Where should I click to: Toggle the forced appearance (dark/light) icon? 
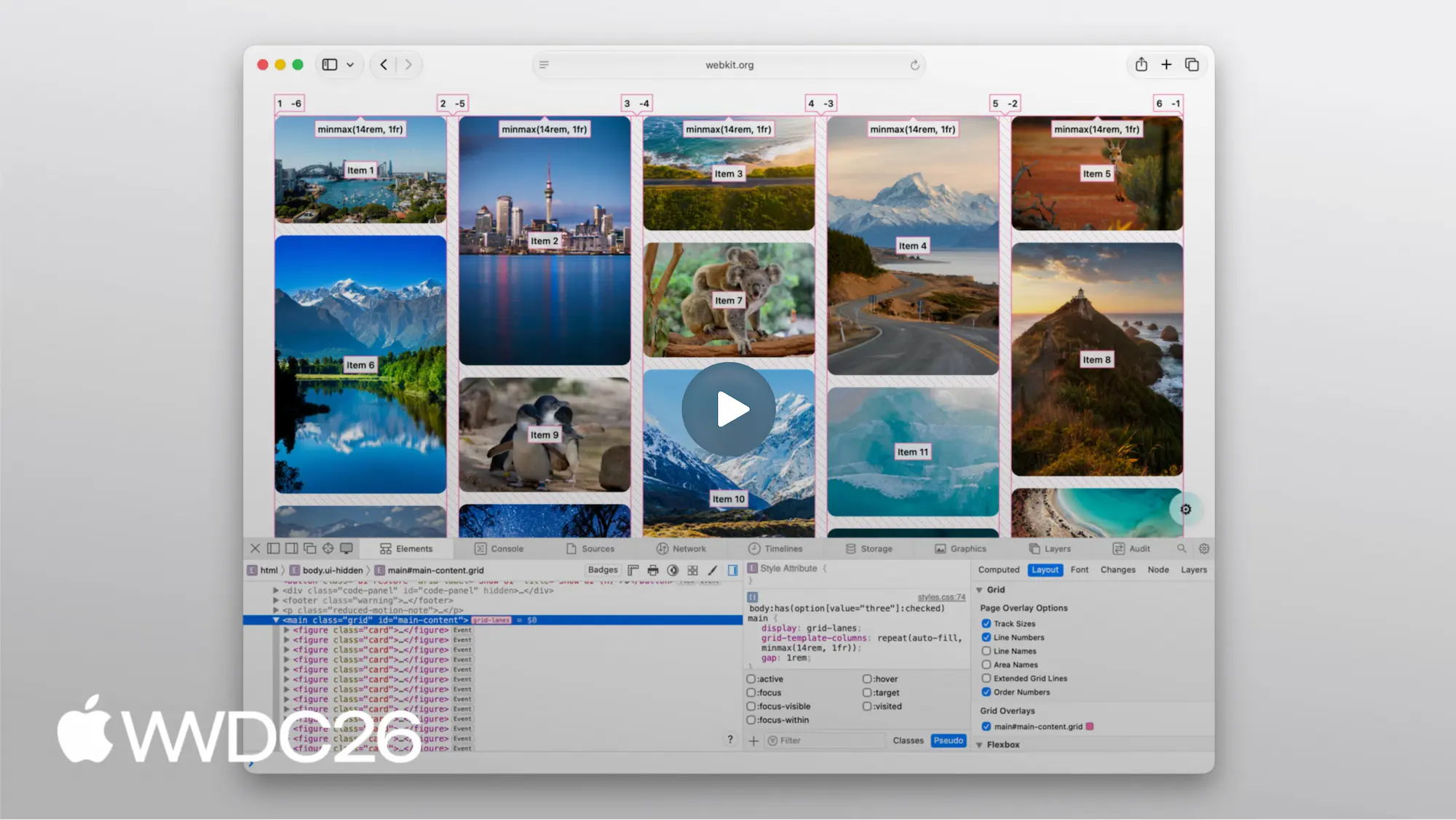tap(673, 570)
